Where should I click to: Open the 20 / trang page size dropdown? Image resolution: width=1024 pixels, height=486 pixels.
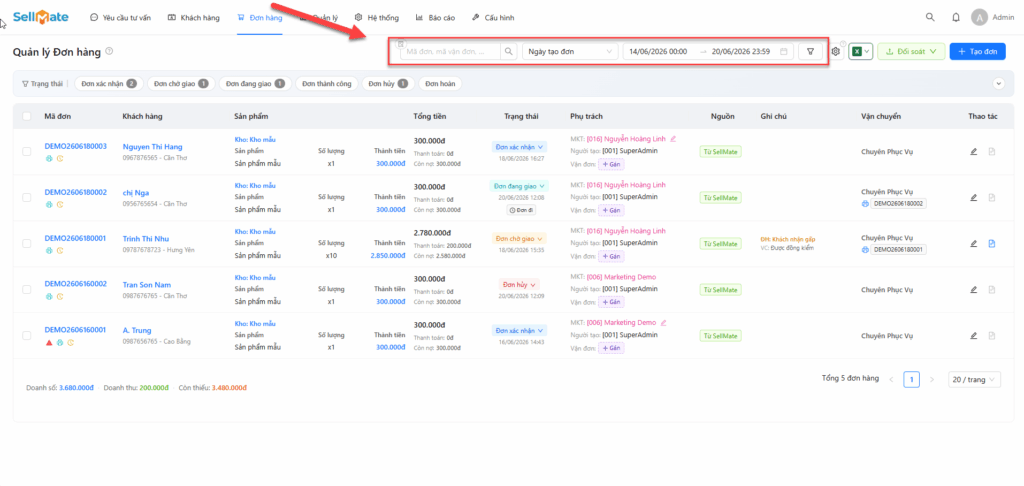click(x=974, y=380)
